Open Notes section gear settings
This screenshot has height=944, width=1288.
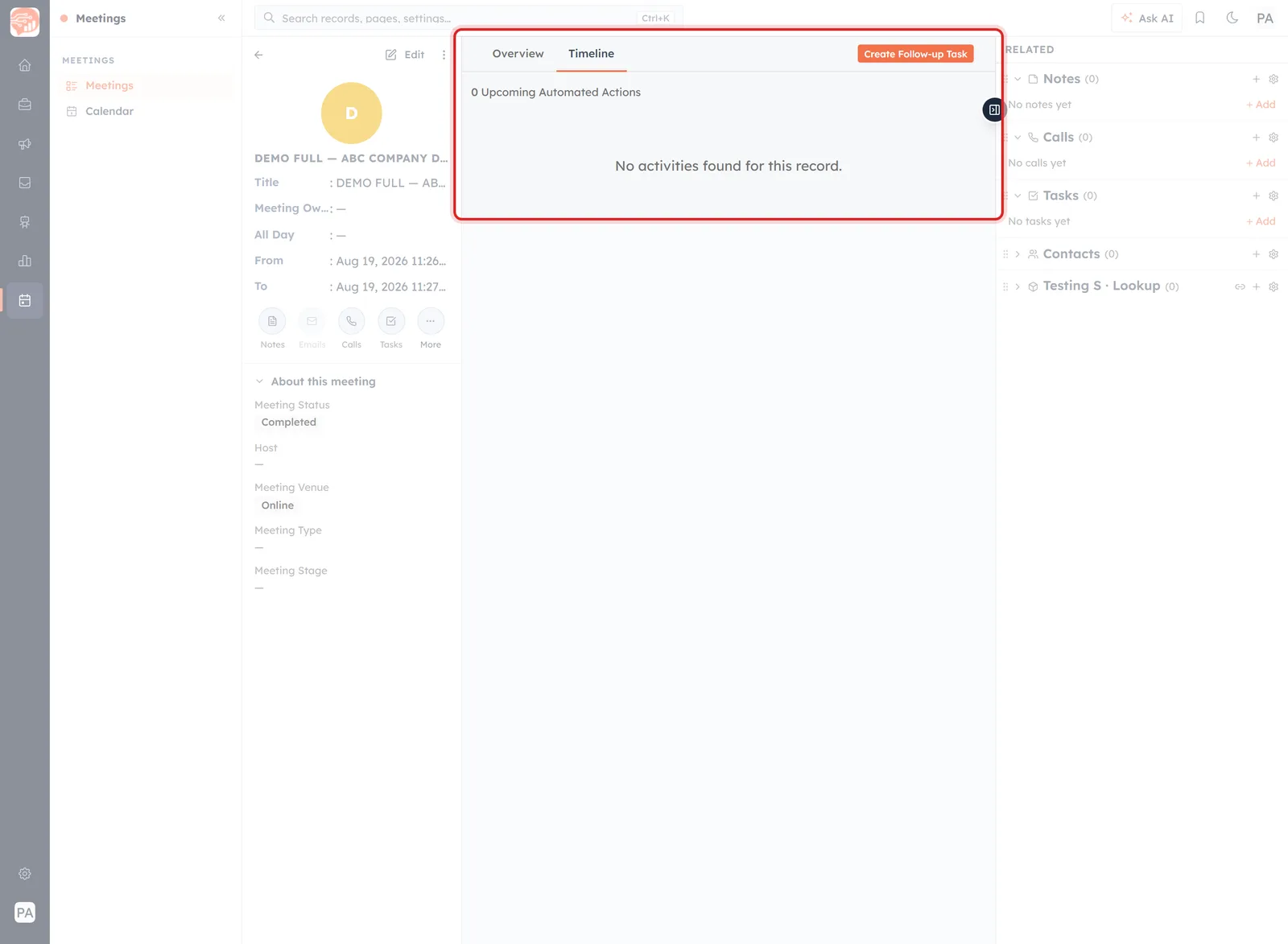pyautogui.click(x=1274, y=79)
